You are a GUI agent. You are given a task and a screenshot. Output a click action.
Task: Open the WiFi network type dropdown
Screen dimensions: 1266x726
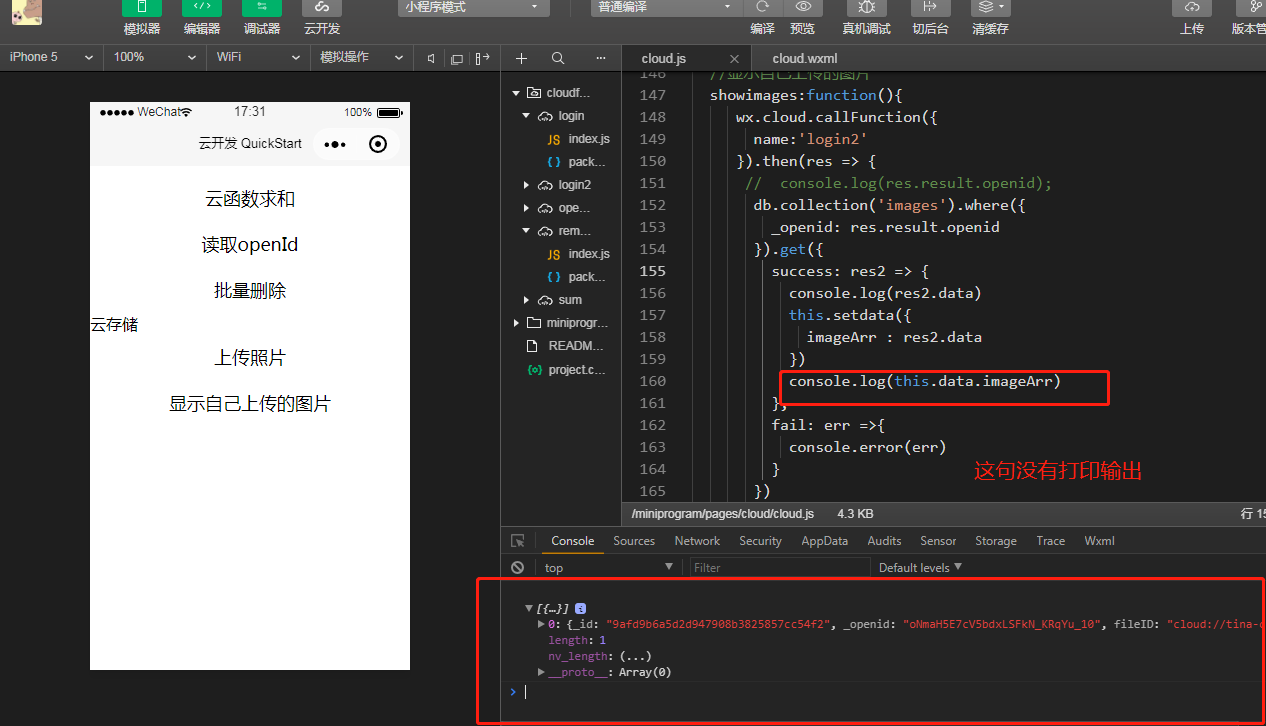(x=257, y=57)
